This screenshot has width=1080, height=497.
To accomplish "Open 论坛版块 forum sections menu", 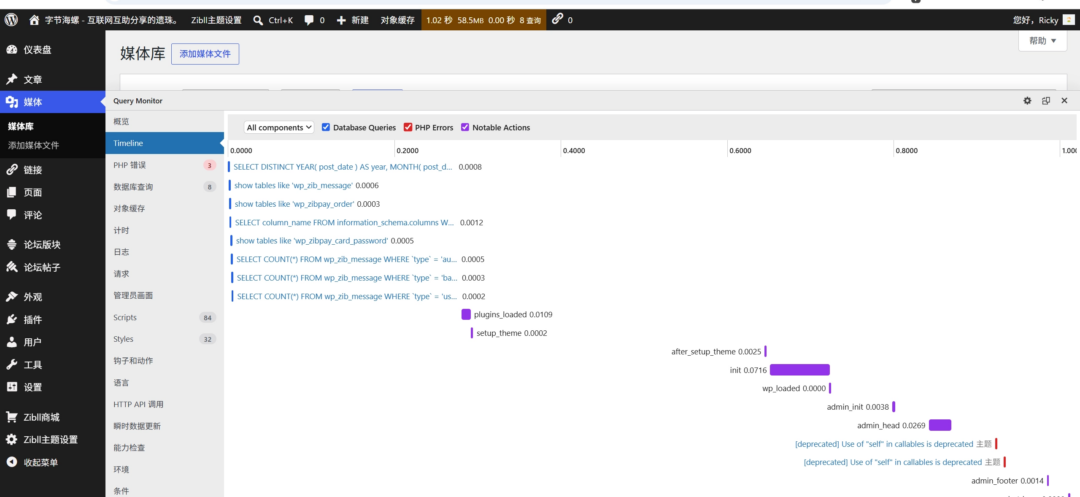I will pos(52,244).
